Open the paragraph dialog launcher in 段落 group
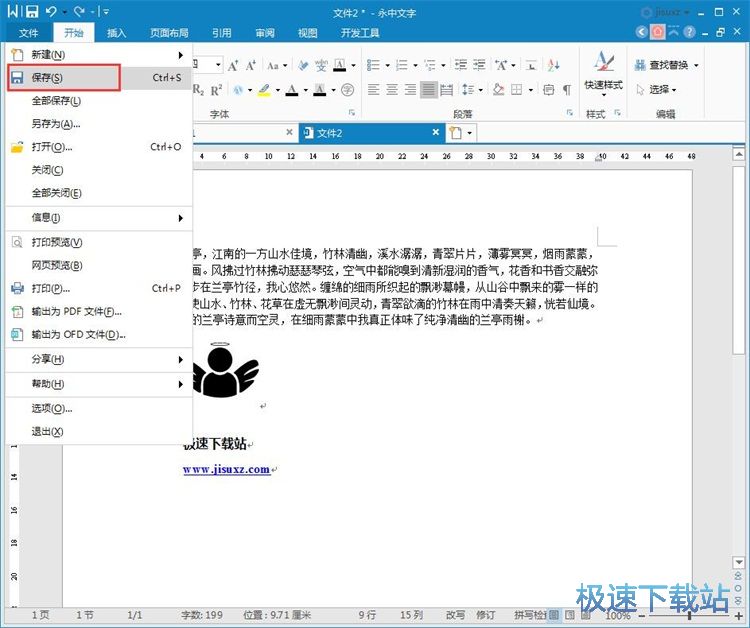750x628 pixels. 570,113
